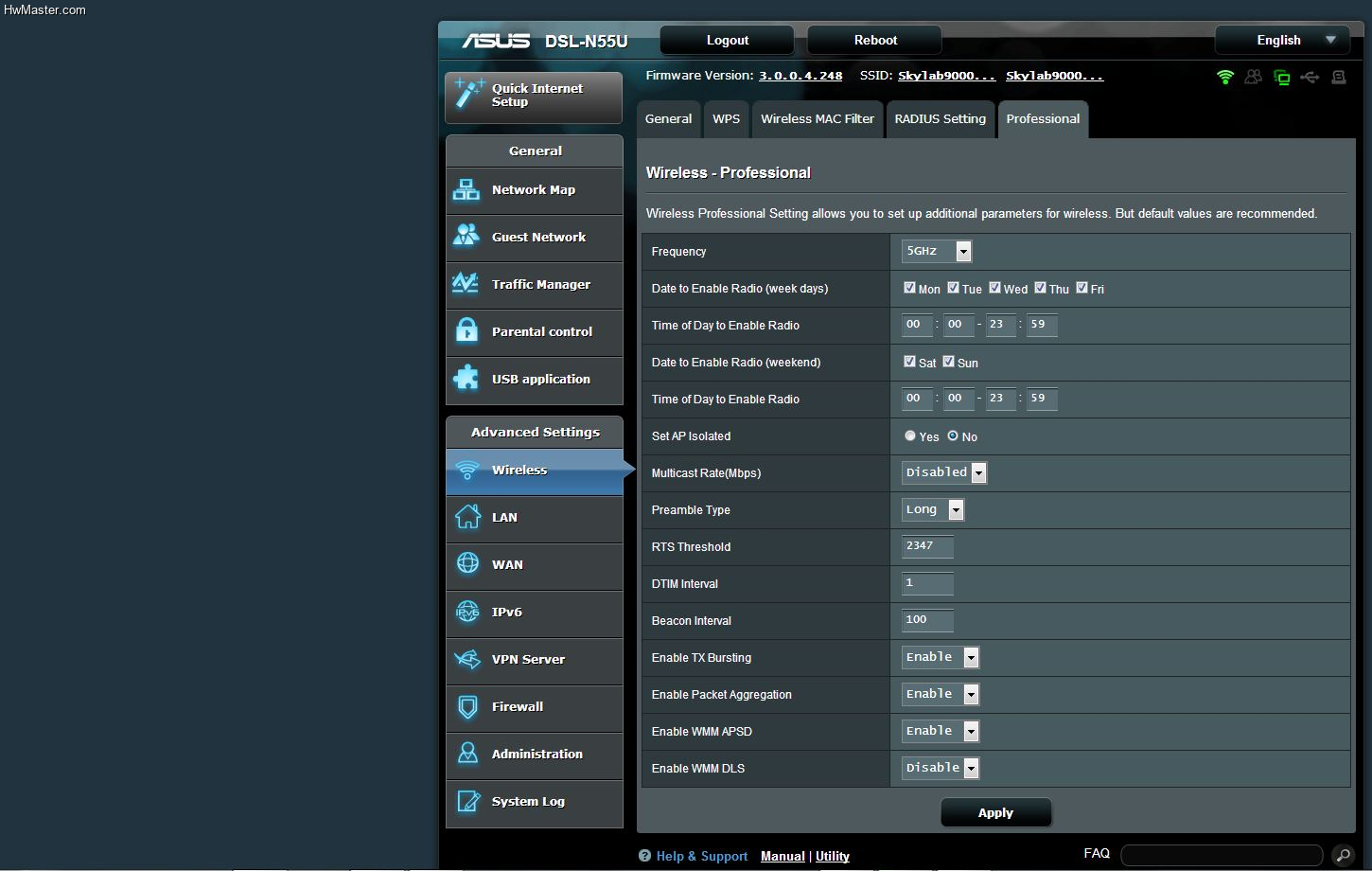Click weekend end minute field showing 59
1372x871 pixels.
pos(1042,399)
